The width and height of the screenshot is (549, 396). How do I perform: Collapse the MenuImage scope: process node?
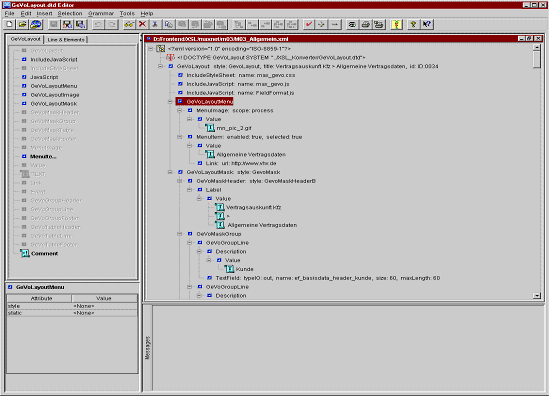click(180, 110)
